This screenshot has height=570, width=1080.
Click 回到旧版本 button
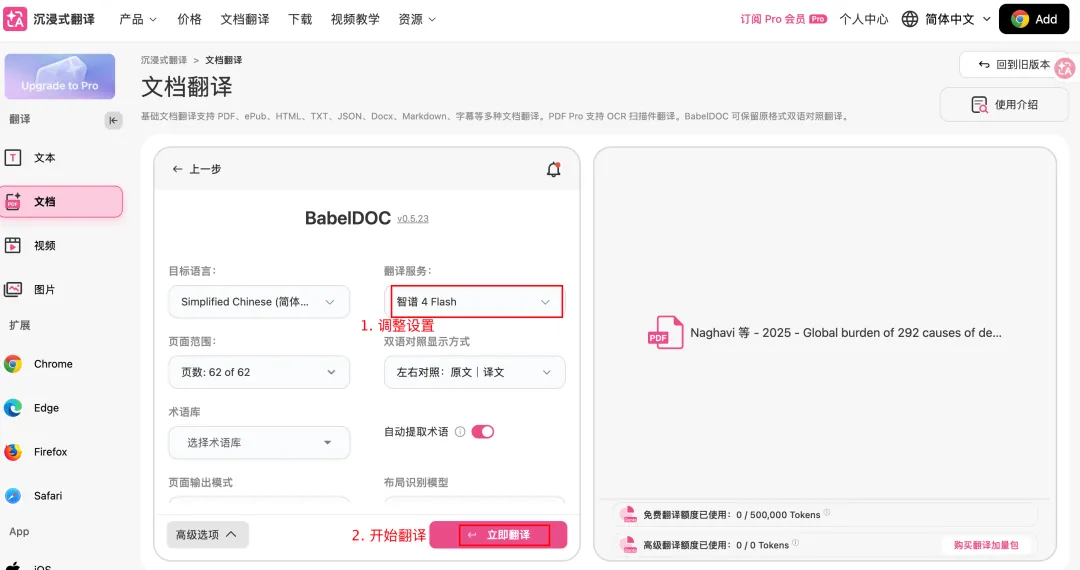(1014, 65)
